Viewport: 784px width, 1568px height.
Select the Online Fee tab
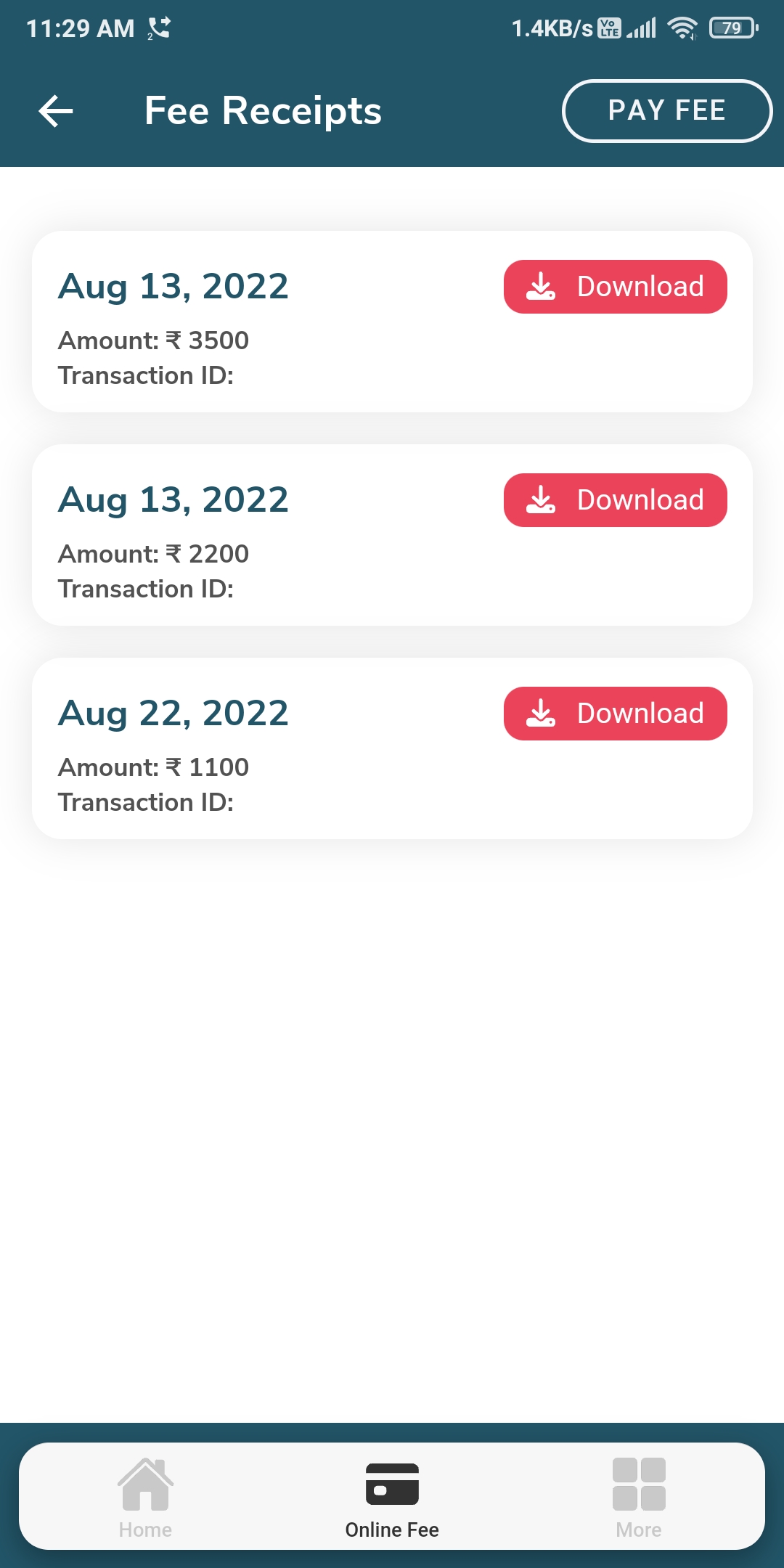tap(392, 1498)
